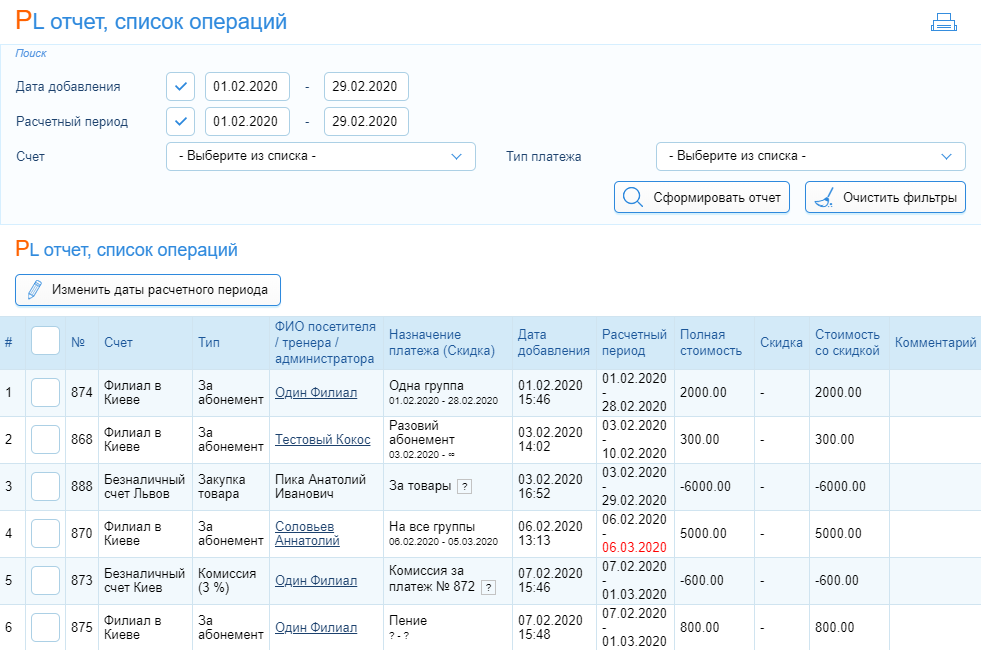Click the pencil icon on Изменить даты

pyautogui.click(x=35, y=290)
